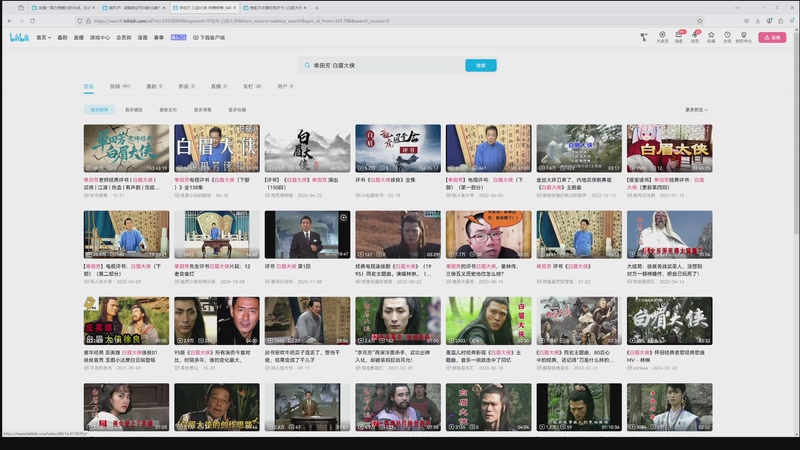Click the bilibili logo

click(x=19, y=37)
